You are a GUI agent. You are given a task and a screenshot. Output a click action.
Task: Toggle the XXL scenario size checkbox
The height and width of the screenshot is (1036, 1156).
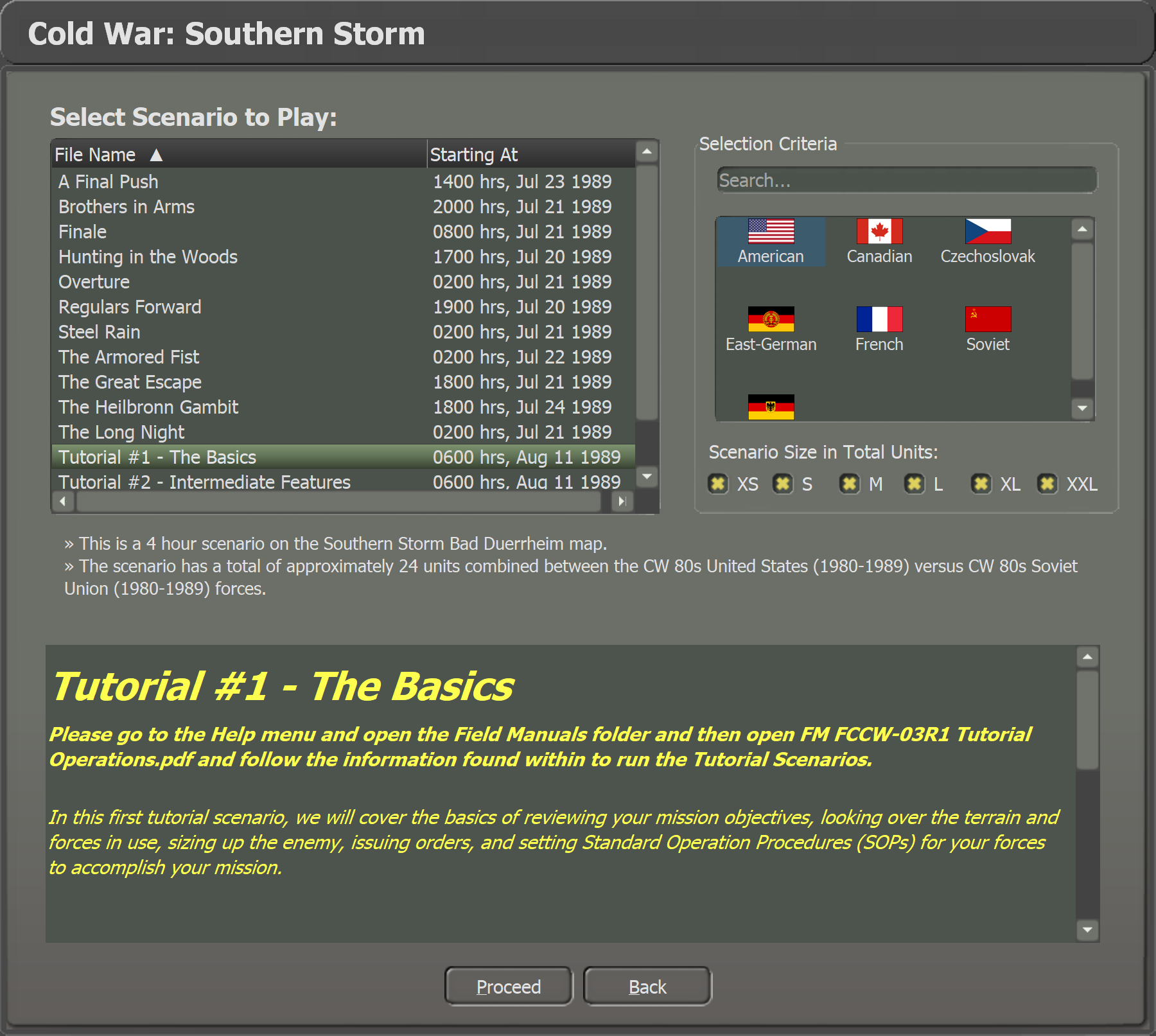pyautogui.click(x=1047, y=484)
